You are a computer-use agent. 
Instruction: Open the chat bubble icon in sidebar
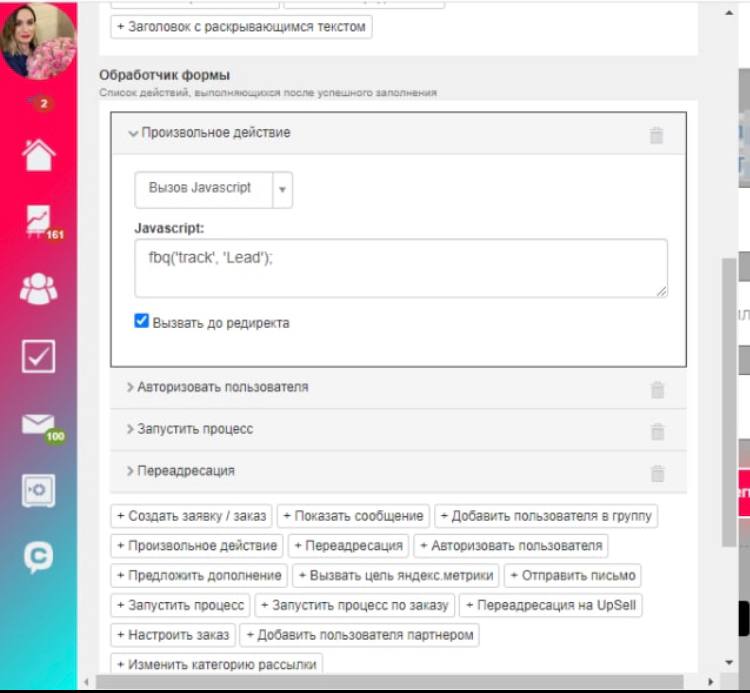(x=38, y=557)
